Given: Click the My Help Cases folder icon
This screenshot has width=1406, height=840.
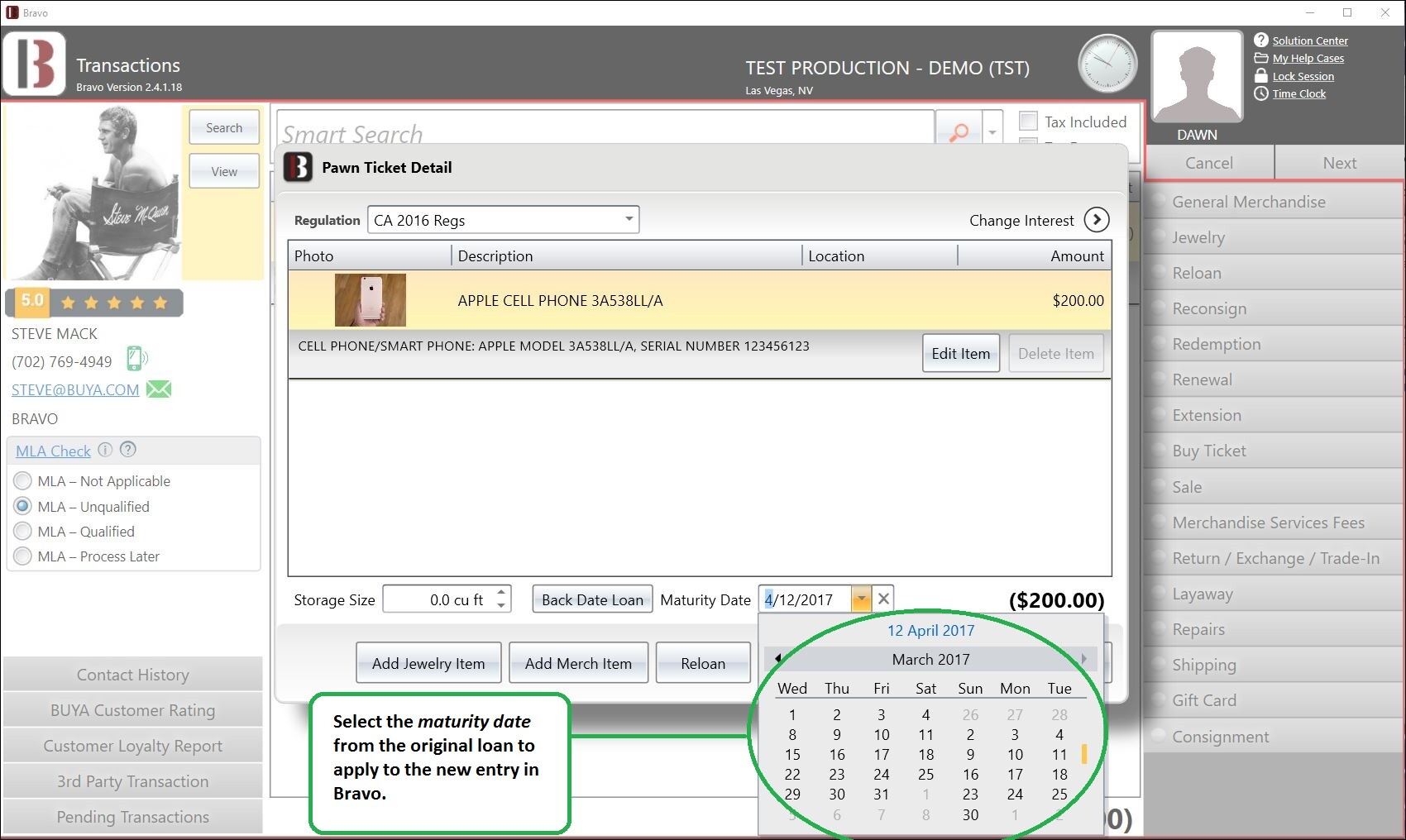Looking at the screenshot, I should pos(1260,58).
